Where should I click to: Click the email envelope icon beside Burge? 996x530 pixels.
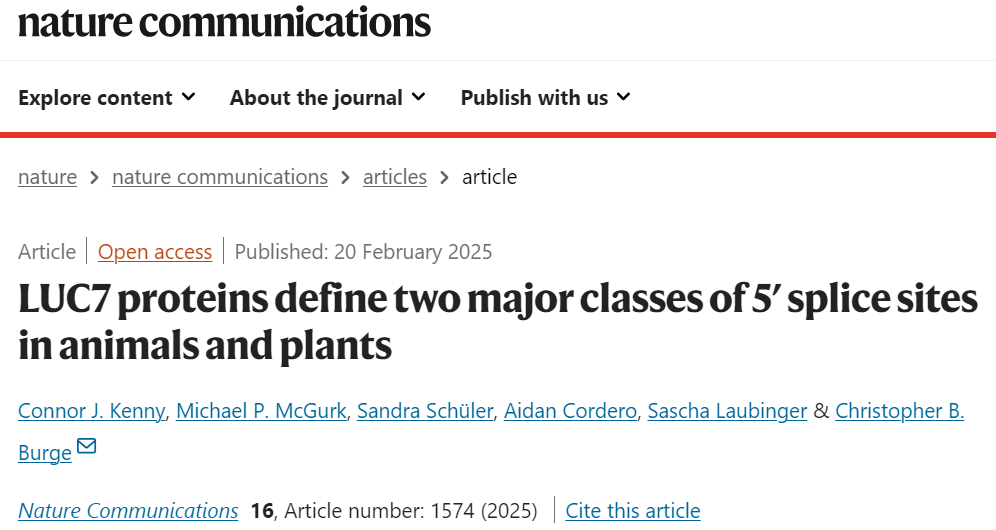(86, 446)
